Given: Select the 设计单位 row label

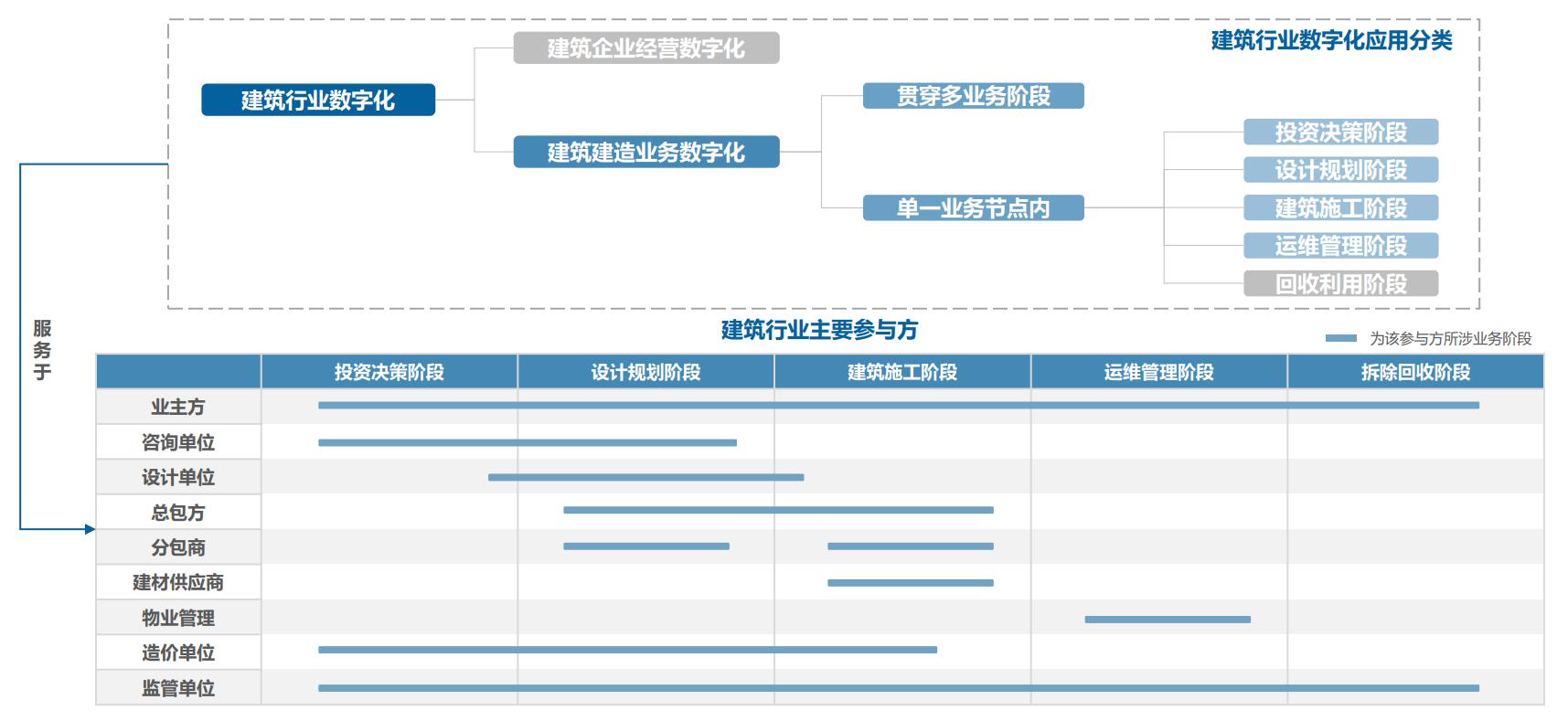Looking at the screenshot, I should click(178, 477).
